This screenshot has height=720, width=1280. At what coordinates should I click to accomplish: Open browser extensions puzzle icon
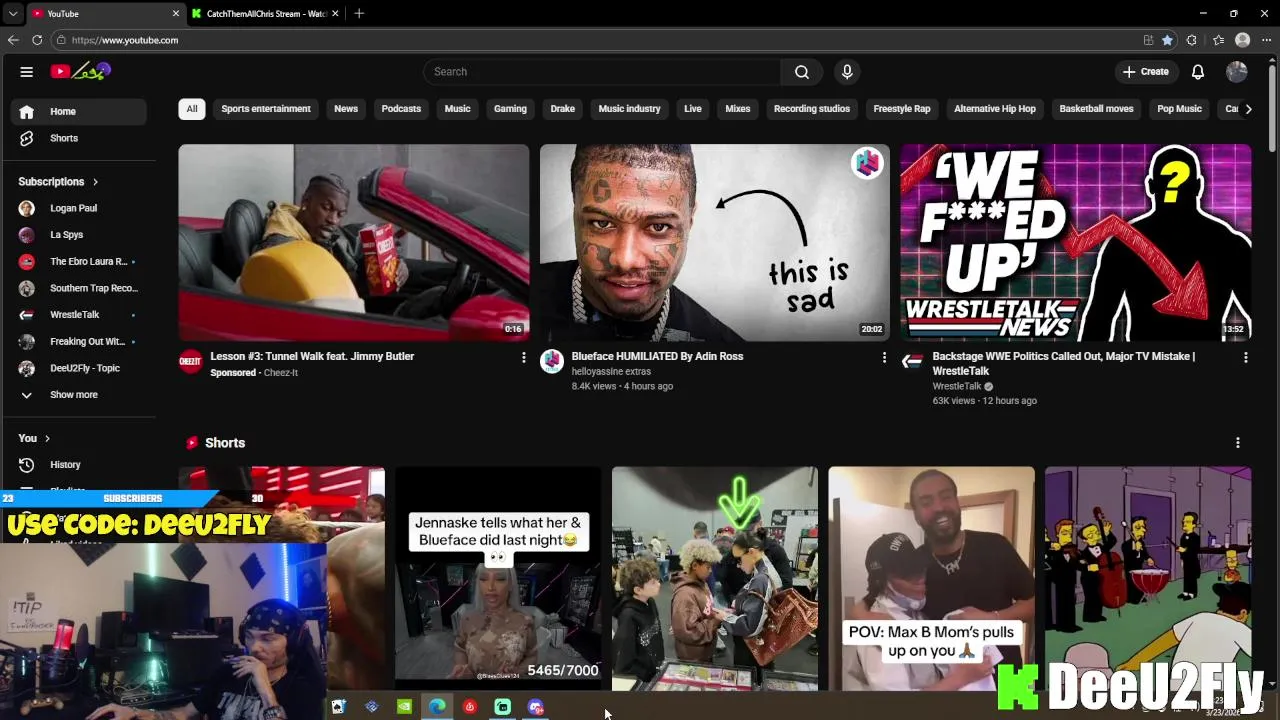[1192, 40]
